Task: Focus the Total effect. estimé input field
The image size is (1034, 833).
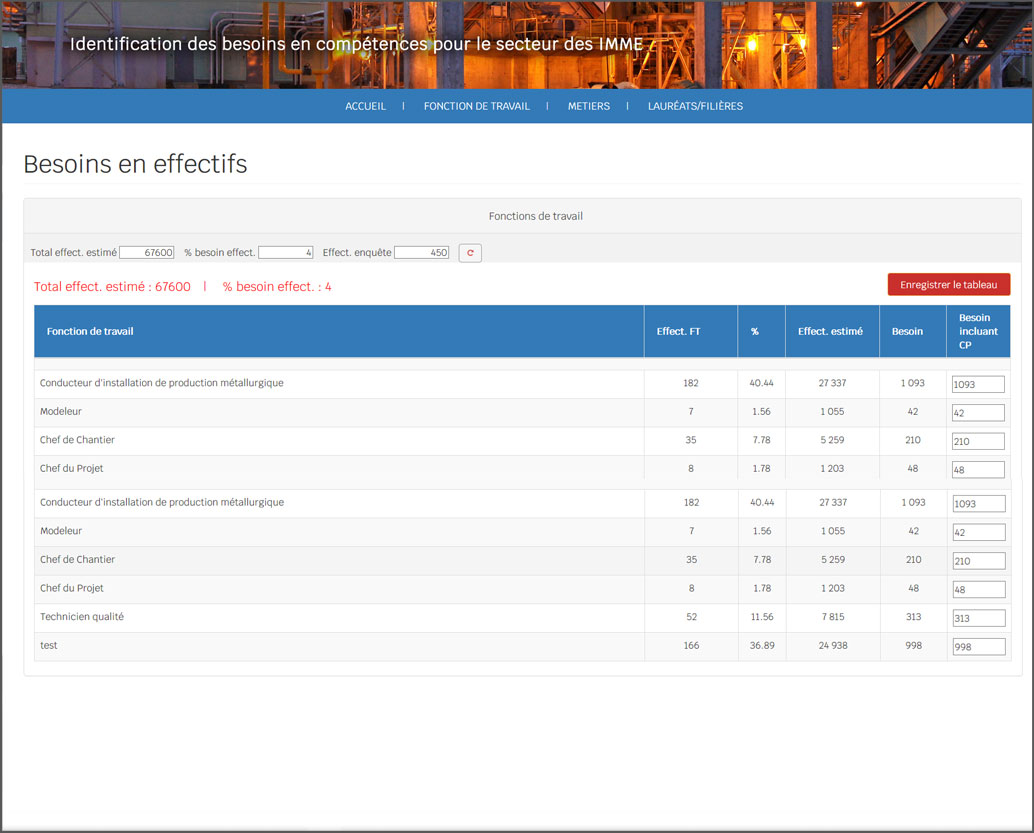Action: coord(146,253)
